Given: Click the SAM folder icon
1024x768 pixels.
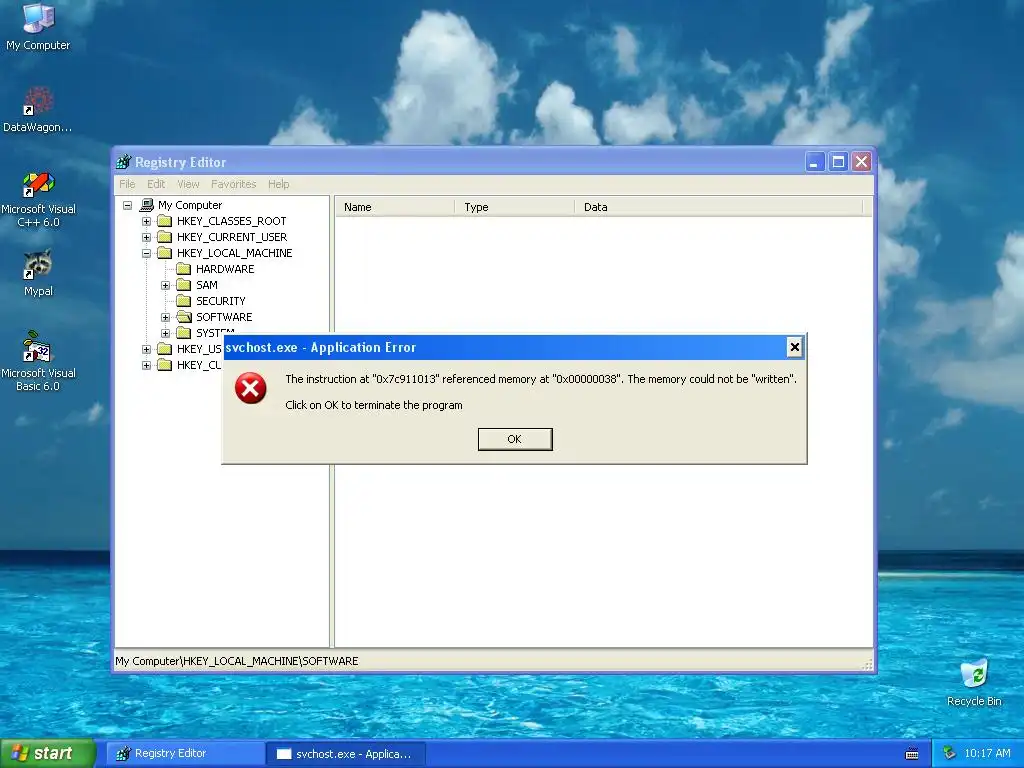Looking at the screenshot, I should click(184, 285).
